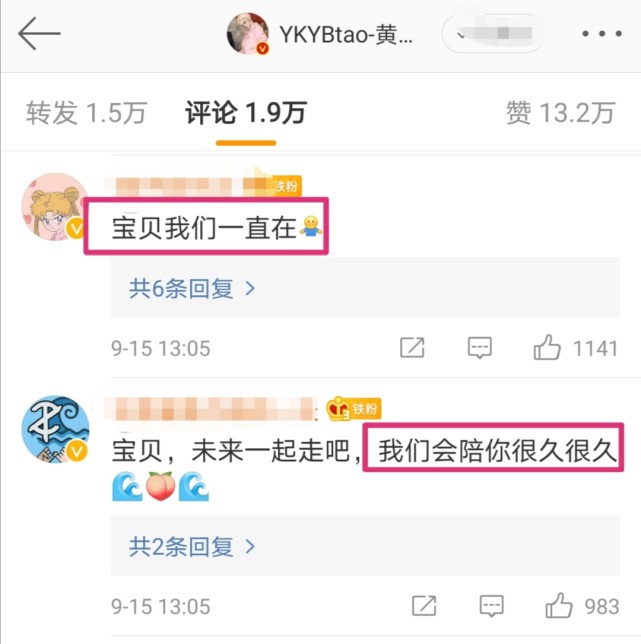The image size is (641, 644).
Task: Open YKYBtao profile avatar in header
Action: [248, 33]
